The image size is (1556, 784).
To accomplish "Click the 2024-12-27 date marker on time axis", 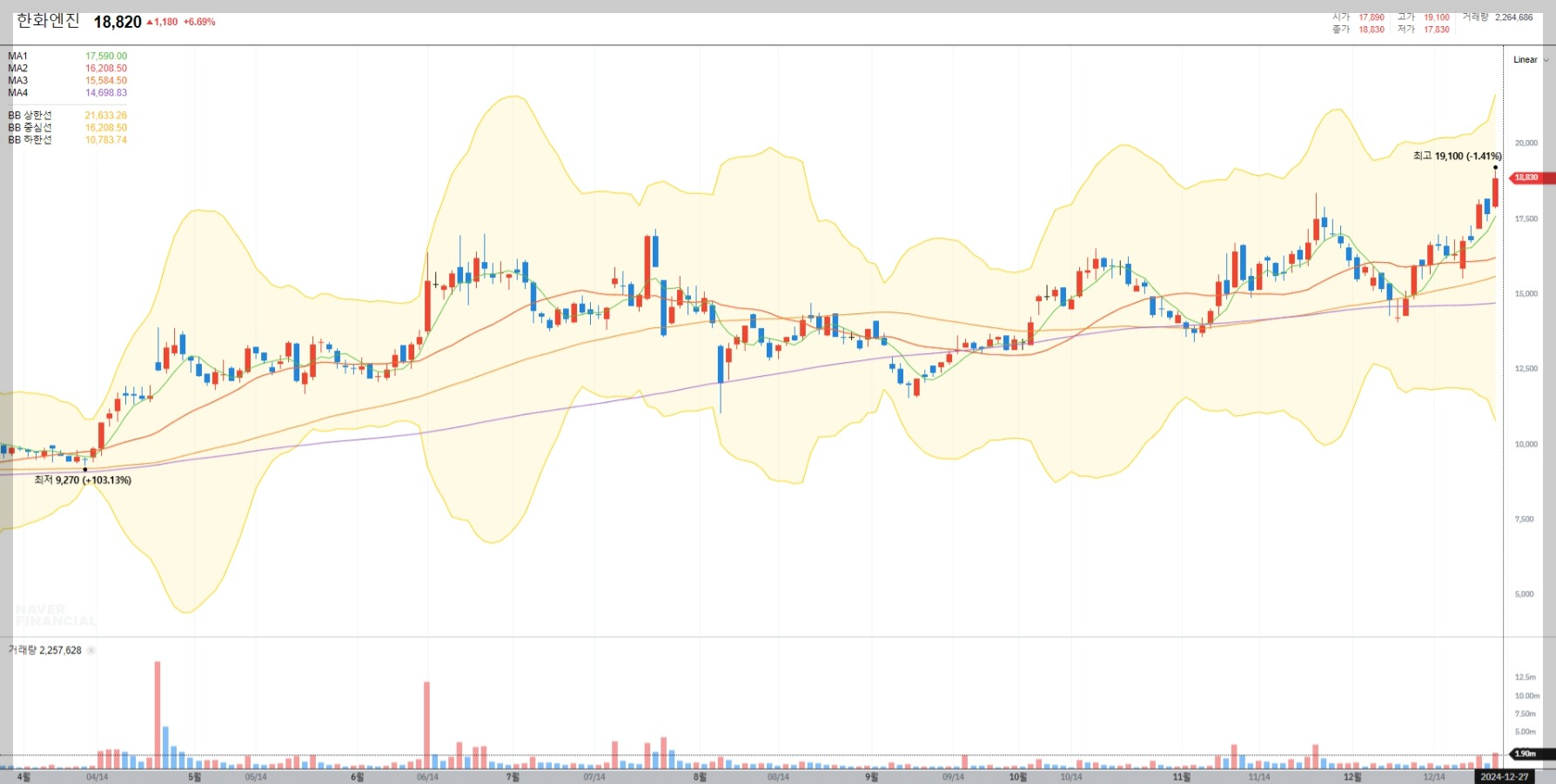I will pyautogui.click(x=1504, y=777).
